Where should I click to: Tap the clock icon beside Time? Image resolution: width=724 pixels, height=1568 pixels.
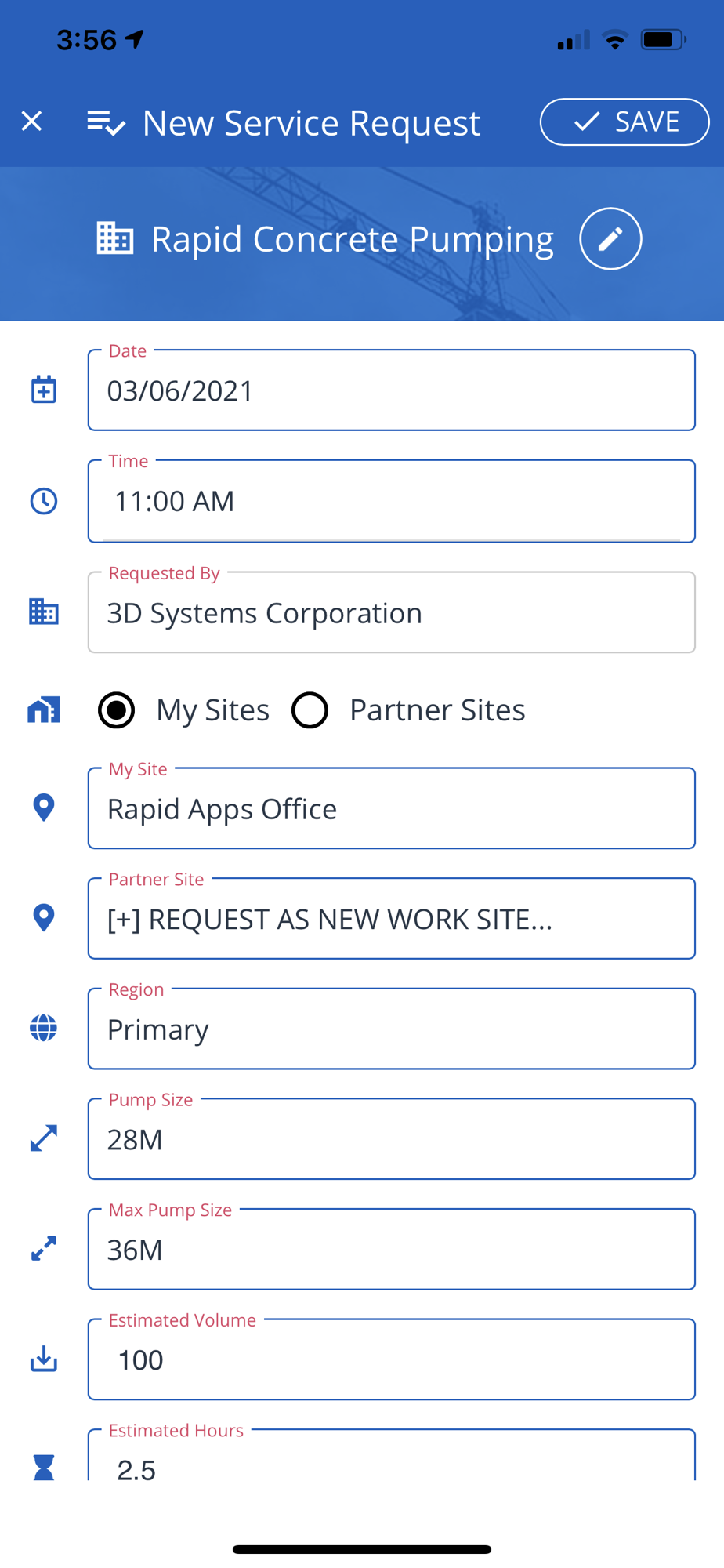tap(44, 501)
